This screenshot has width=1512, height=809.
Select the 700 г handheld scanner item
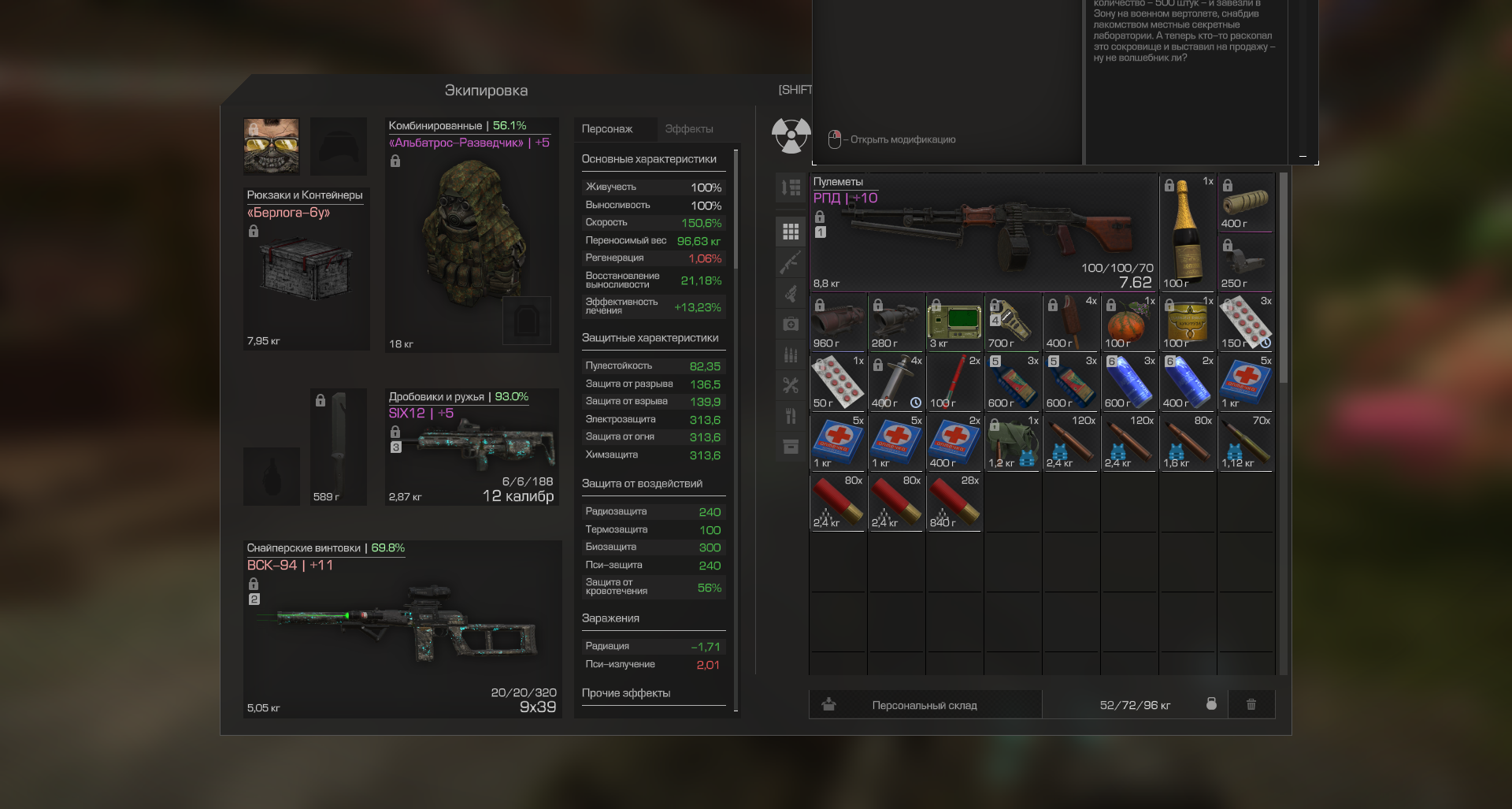(1013, 323)
